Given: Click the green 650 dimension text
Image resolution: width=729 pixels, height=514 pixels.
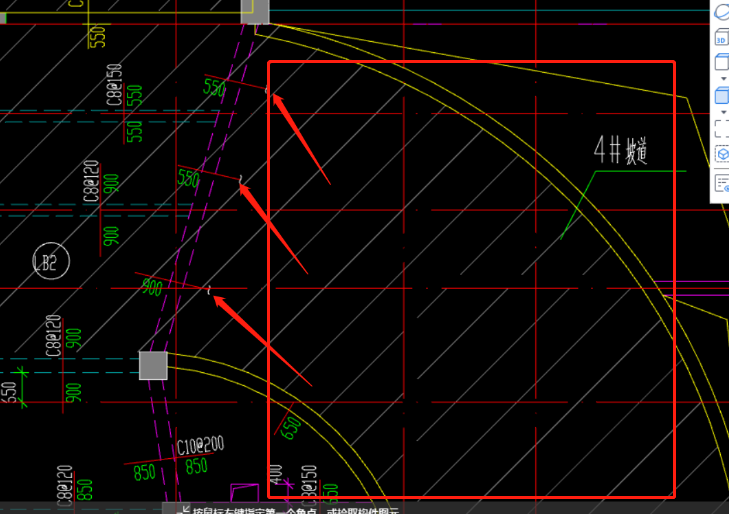Looking at the screenshot, I should [x=291, y=428].
